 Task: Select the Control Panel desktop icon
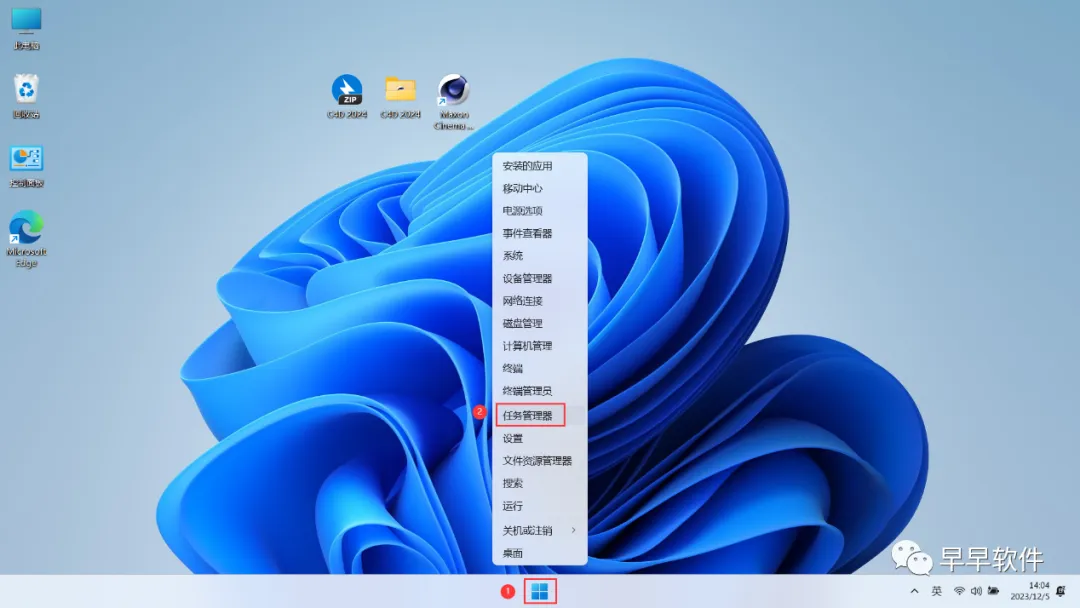(x=26, y=167)
